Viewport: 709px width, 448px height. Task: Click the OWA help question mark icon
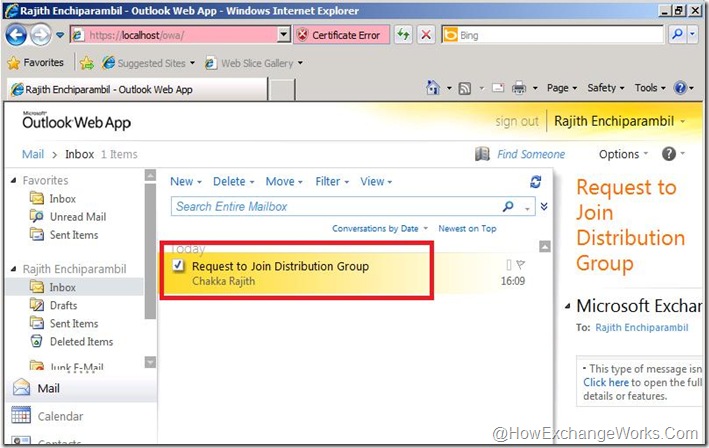coord(669,154)
